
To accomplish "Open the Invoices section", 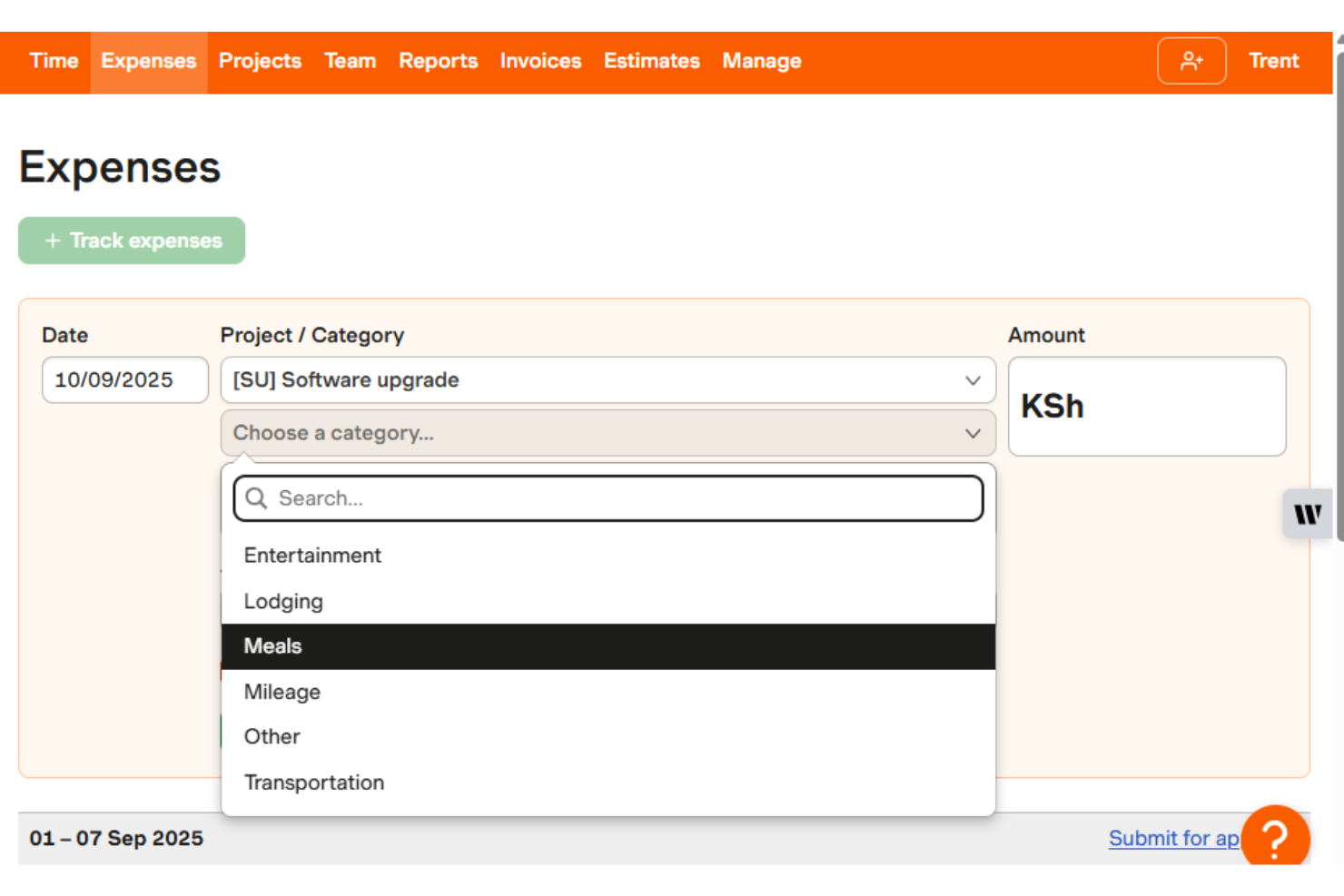I will [540, 61].
